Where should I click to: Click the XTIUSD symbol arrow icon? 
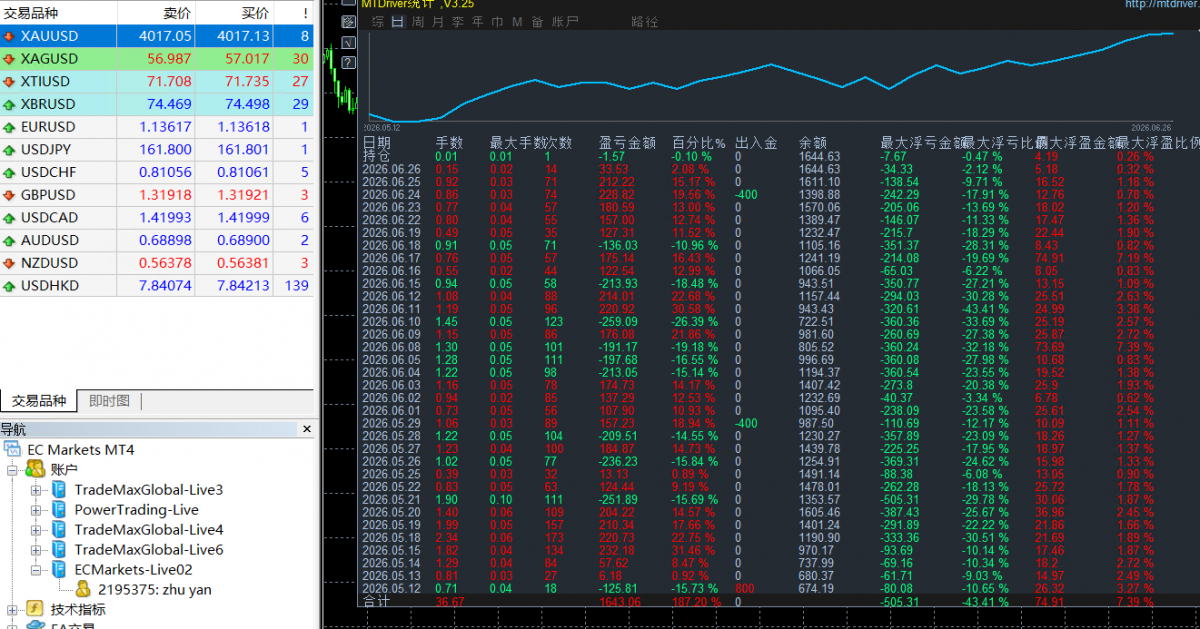pyautogui.click(x=9, y=82)
